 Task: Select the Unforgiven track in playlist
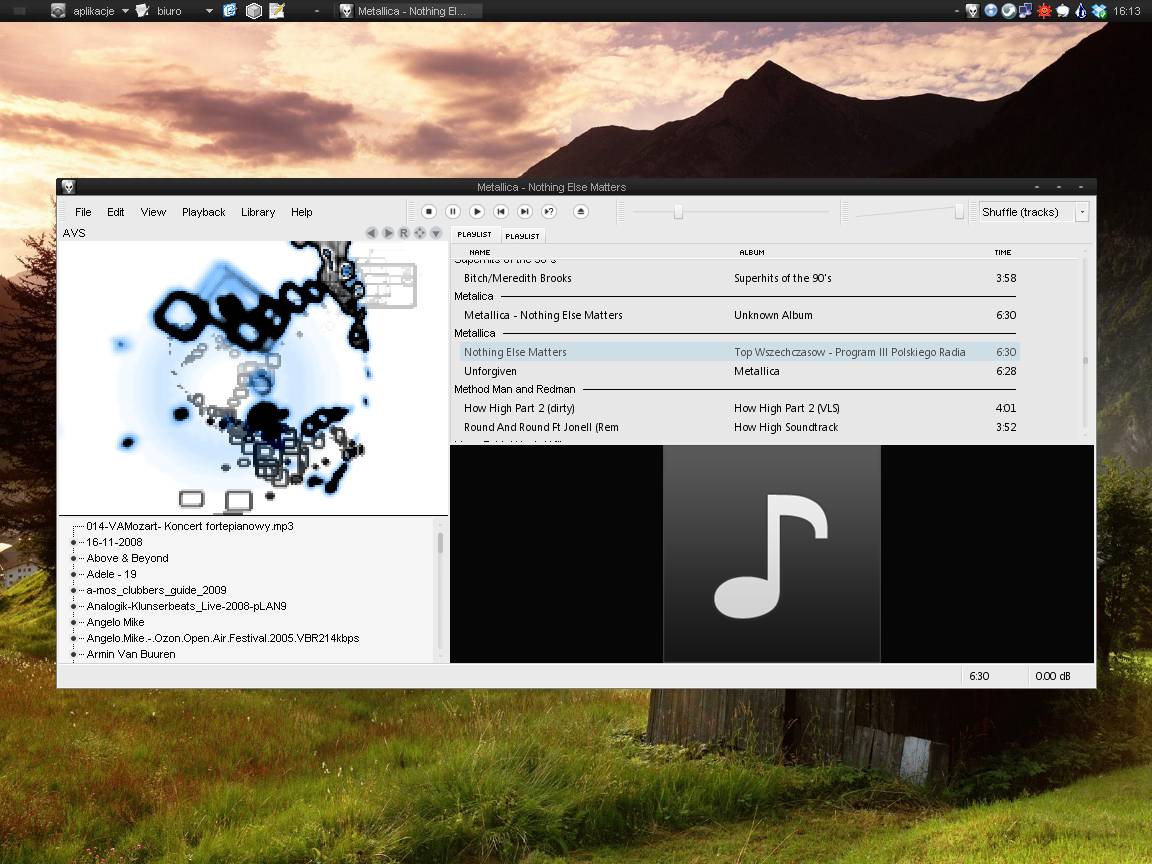[x=490, y=371]
